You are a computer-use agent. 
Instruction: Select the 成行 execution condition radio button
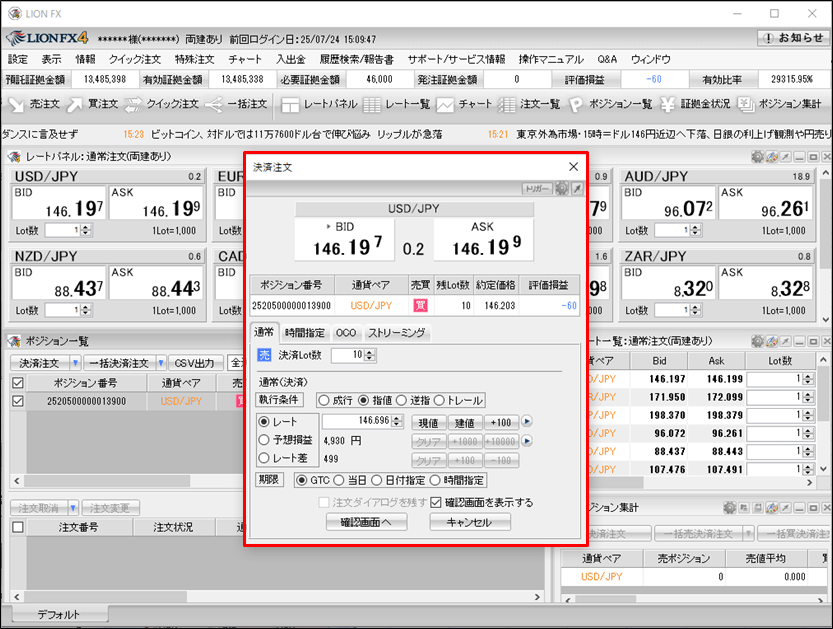[323, 400]
